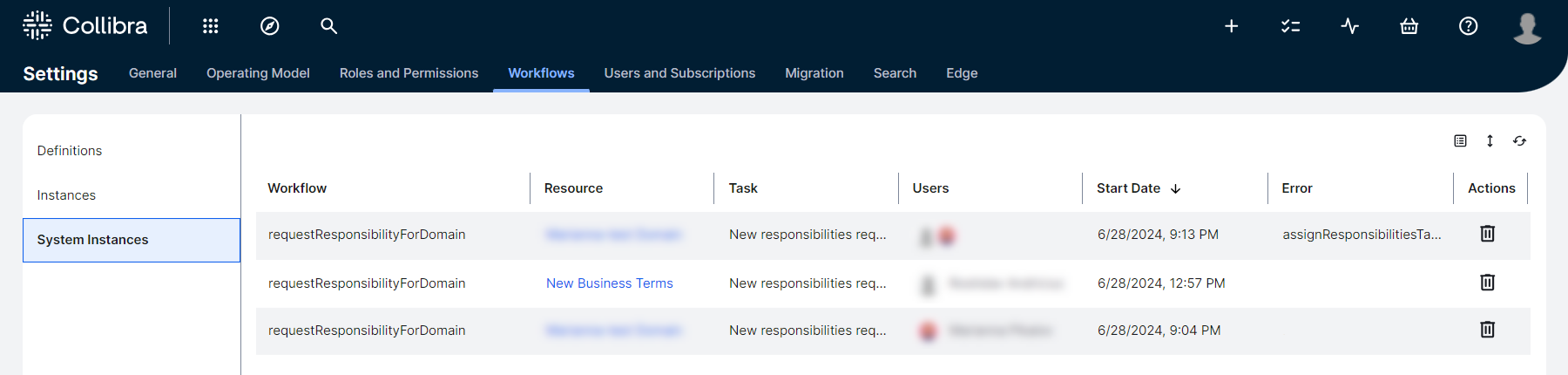Image resolution: width=1568 pixels, height=375 pixels.
Task: Click the plus create icon
Action: tap(1231, 26)
